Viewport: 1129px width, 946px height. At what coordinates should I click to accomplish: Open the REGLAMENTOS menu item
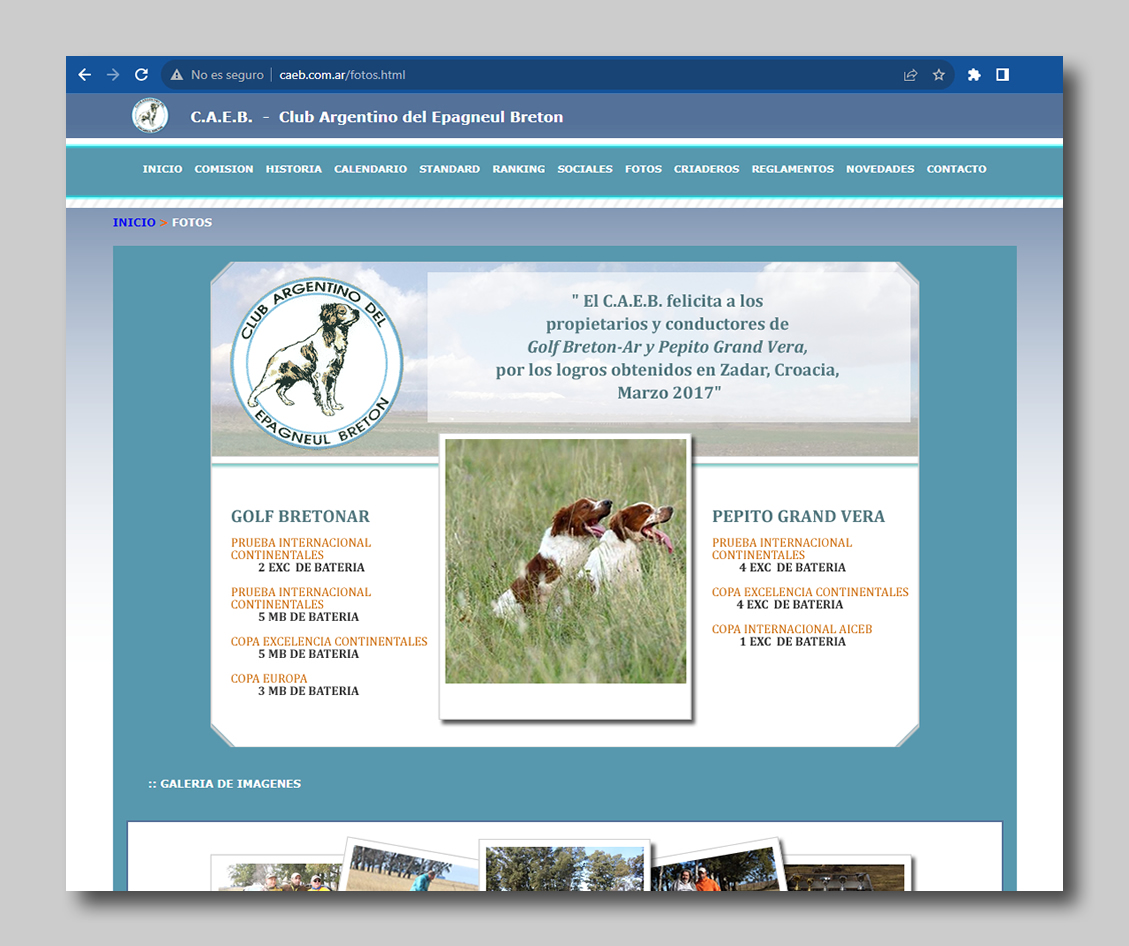pos(792,169)
